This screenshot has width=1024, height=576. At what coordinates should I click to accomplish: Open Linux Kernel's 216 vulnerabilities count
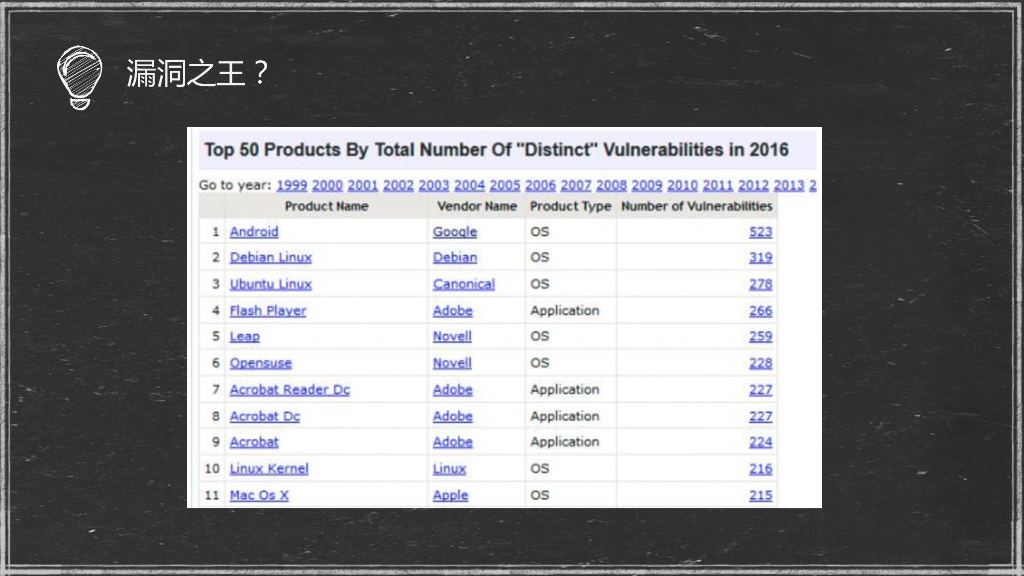point(760,469)
